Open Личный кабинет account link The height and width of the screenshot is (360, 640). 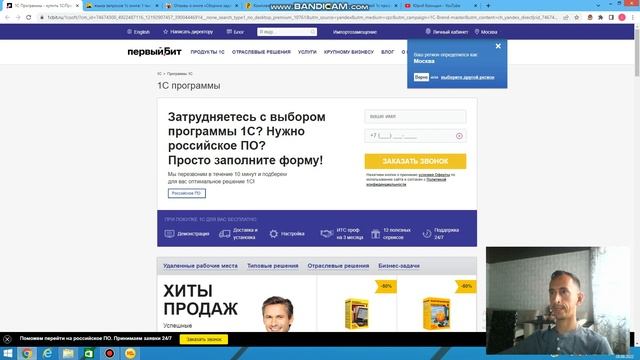click(447, 32)
